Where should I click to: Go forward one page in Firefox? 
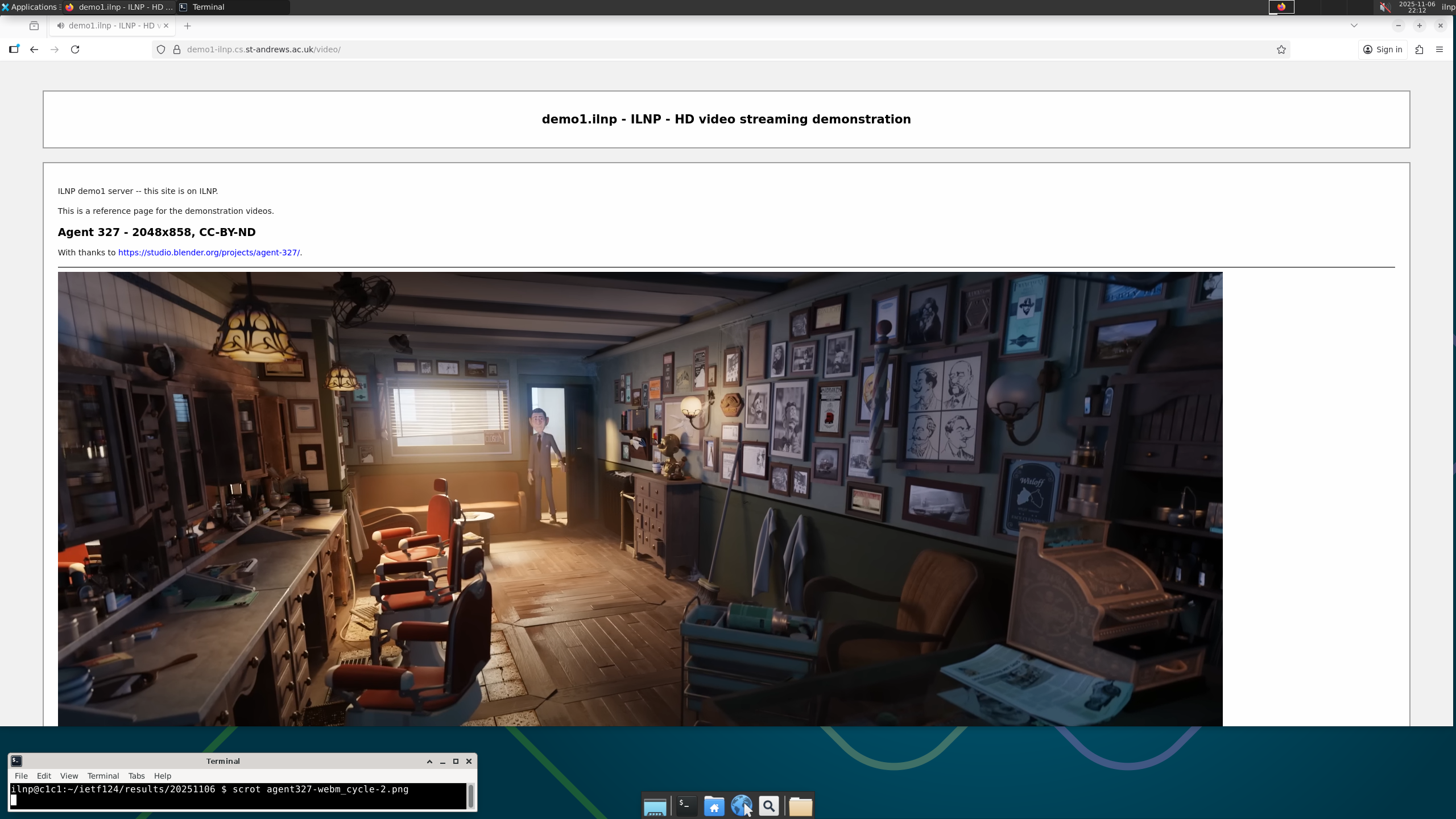pos(55,49)
